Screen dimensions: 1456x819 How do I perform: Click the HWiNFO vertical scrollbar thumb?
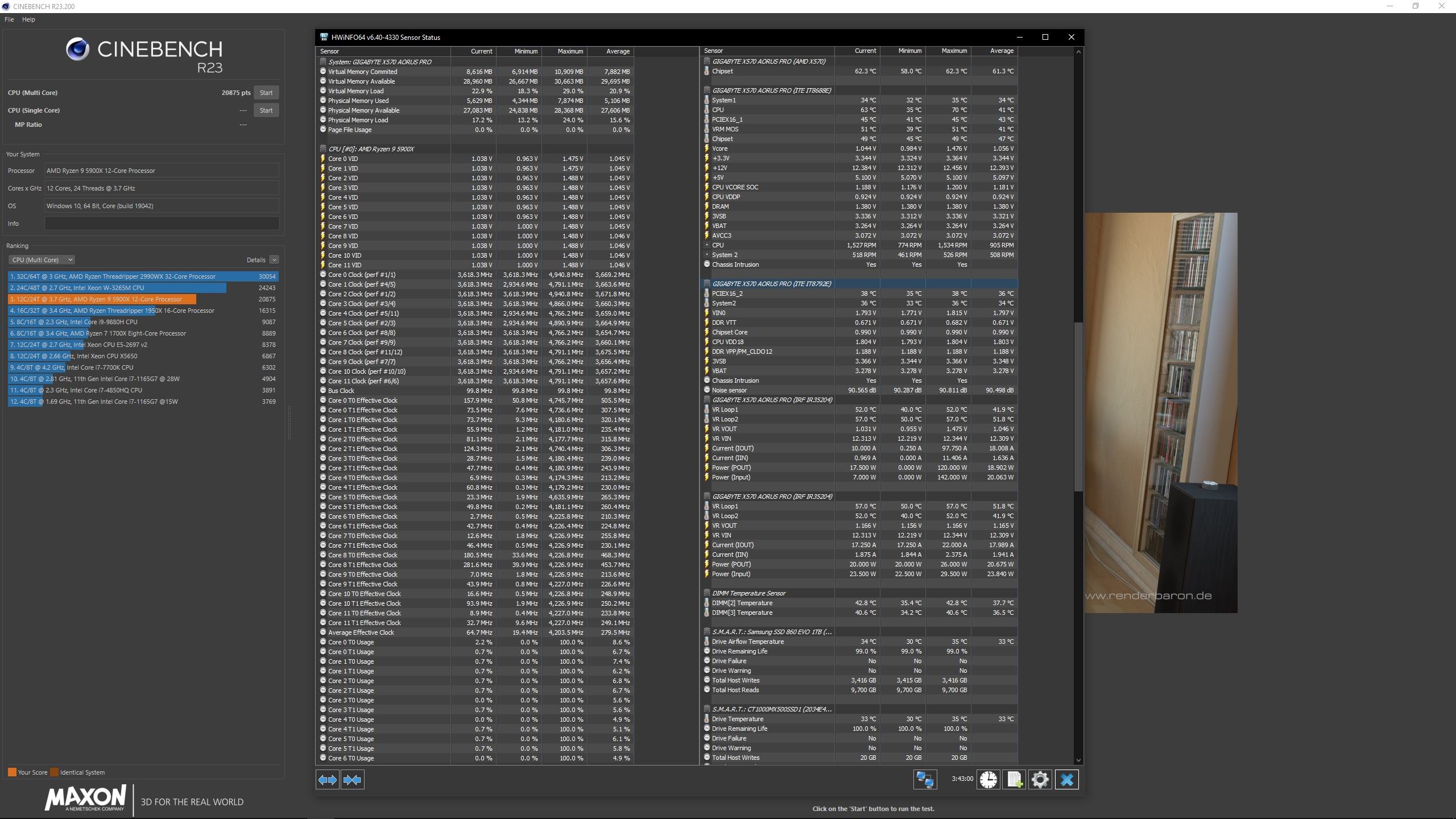click(1078, 407)
